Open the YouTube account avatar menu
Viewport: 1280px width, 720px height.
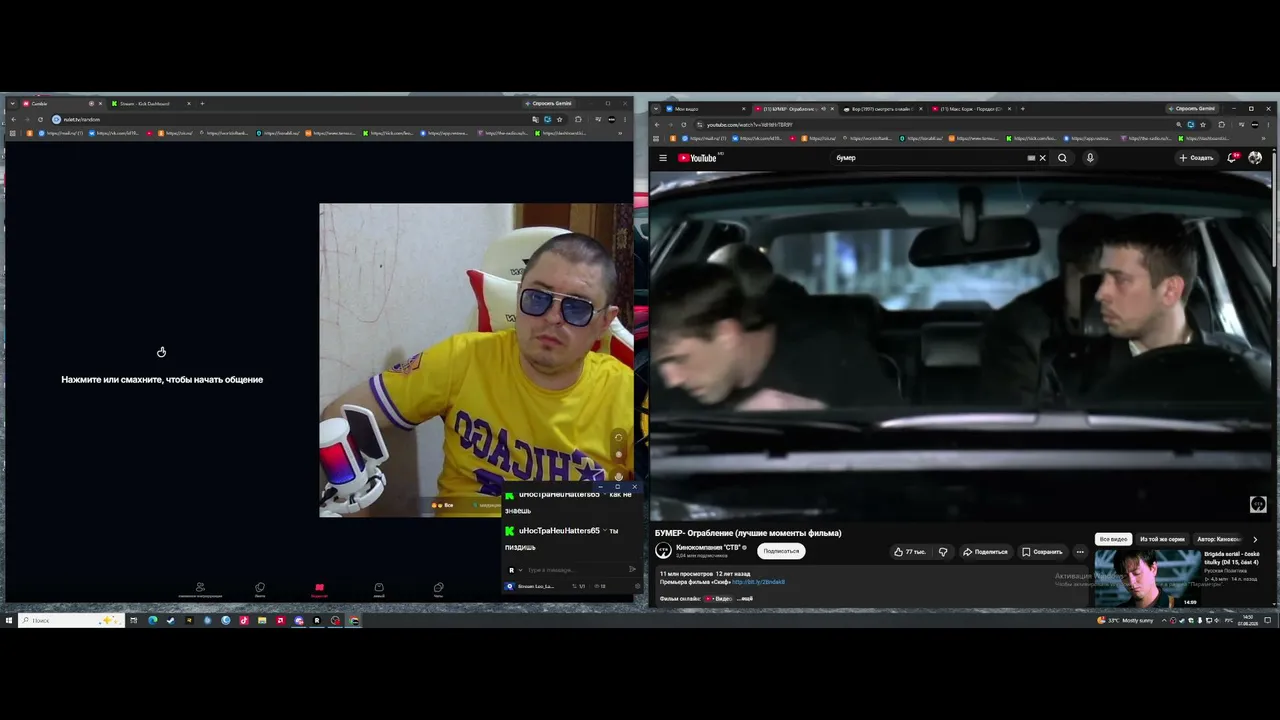(x=1255, y=158)
